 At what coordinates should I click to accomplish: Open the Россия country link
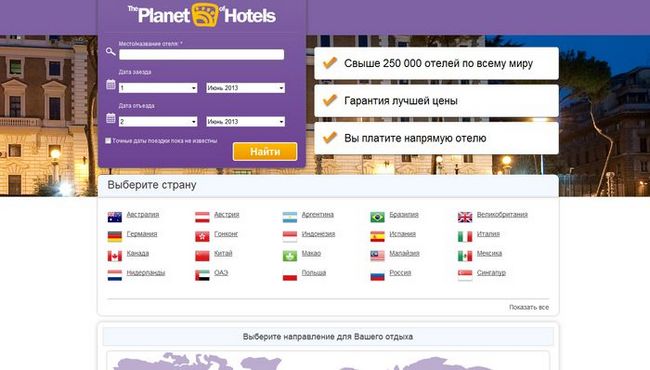click(x=400, y=273)
